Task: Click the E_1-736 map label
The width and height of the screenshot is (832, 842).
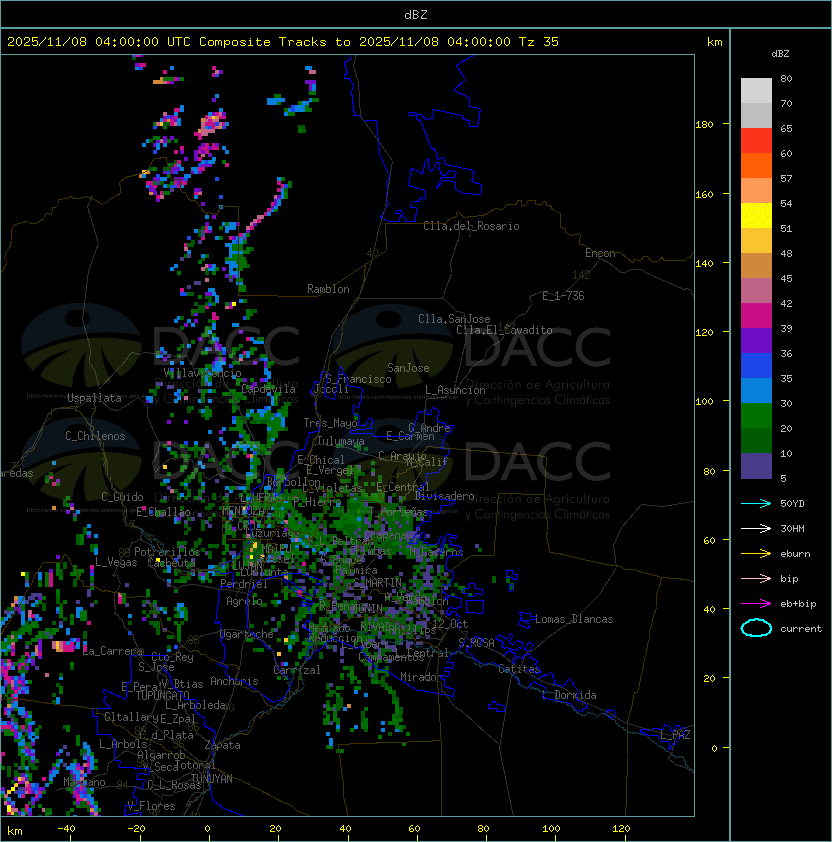Action: tap(563, 296)
